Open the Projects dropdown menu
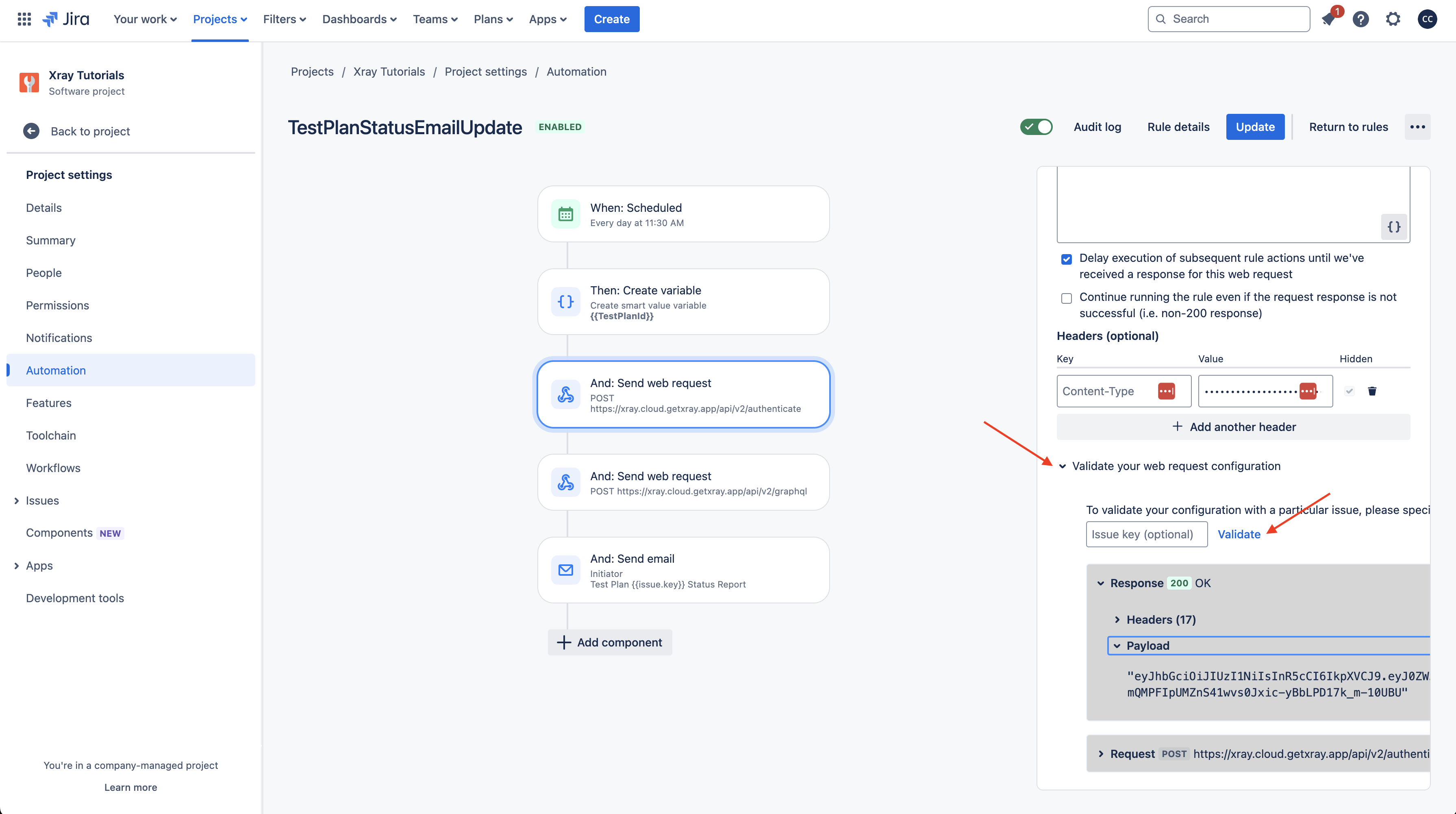 click(220, 19)
